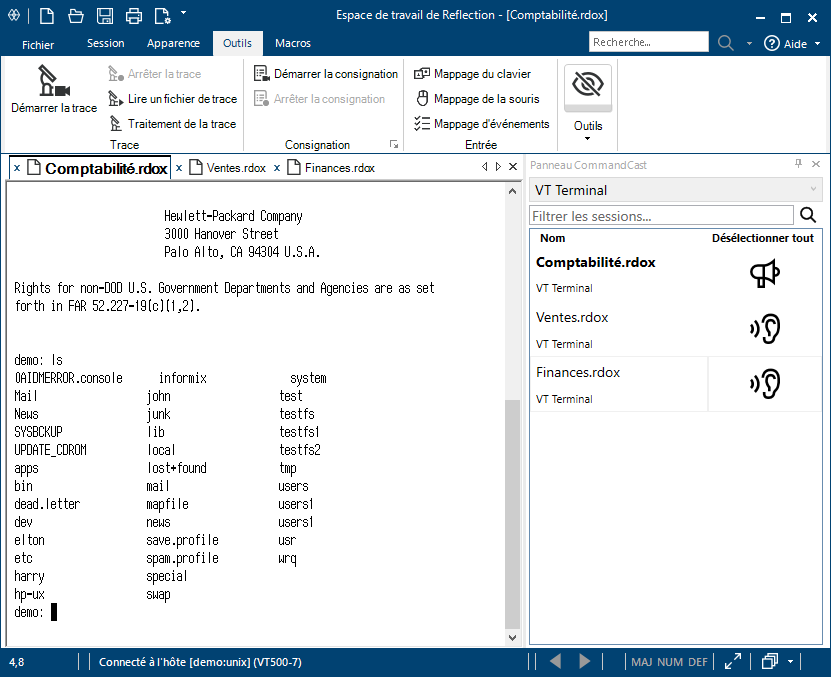Pin the Panneau CommandCast panel
This screenshot has width=831, height=677.
(799, 164)
